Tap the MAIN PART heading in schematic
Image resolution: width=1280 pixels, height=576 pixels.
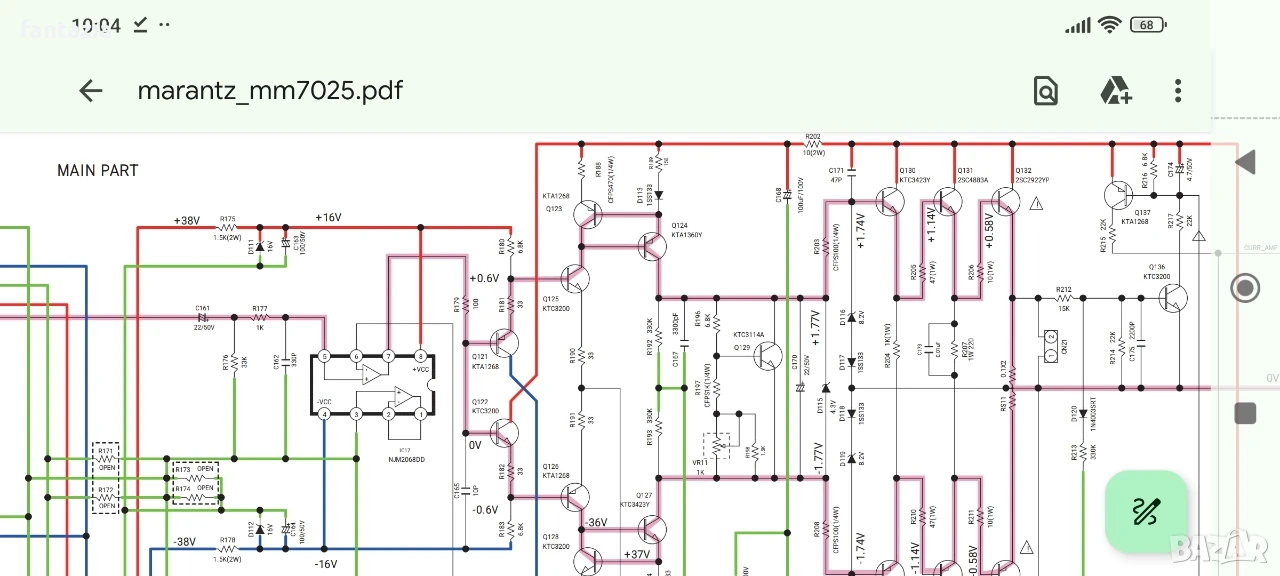pos(97,171)
